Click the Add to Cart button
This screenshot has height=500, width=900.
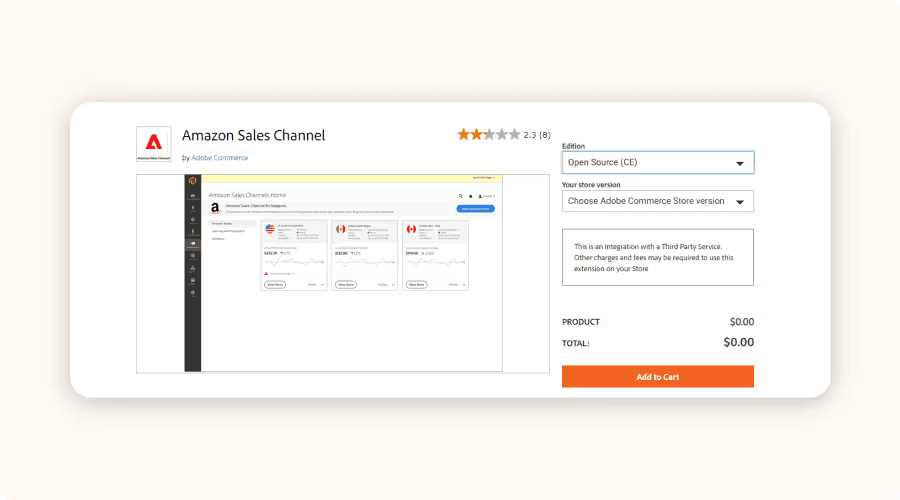click(x=658, y=377)
